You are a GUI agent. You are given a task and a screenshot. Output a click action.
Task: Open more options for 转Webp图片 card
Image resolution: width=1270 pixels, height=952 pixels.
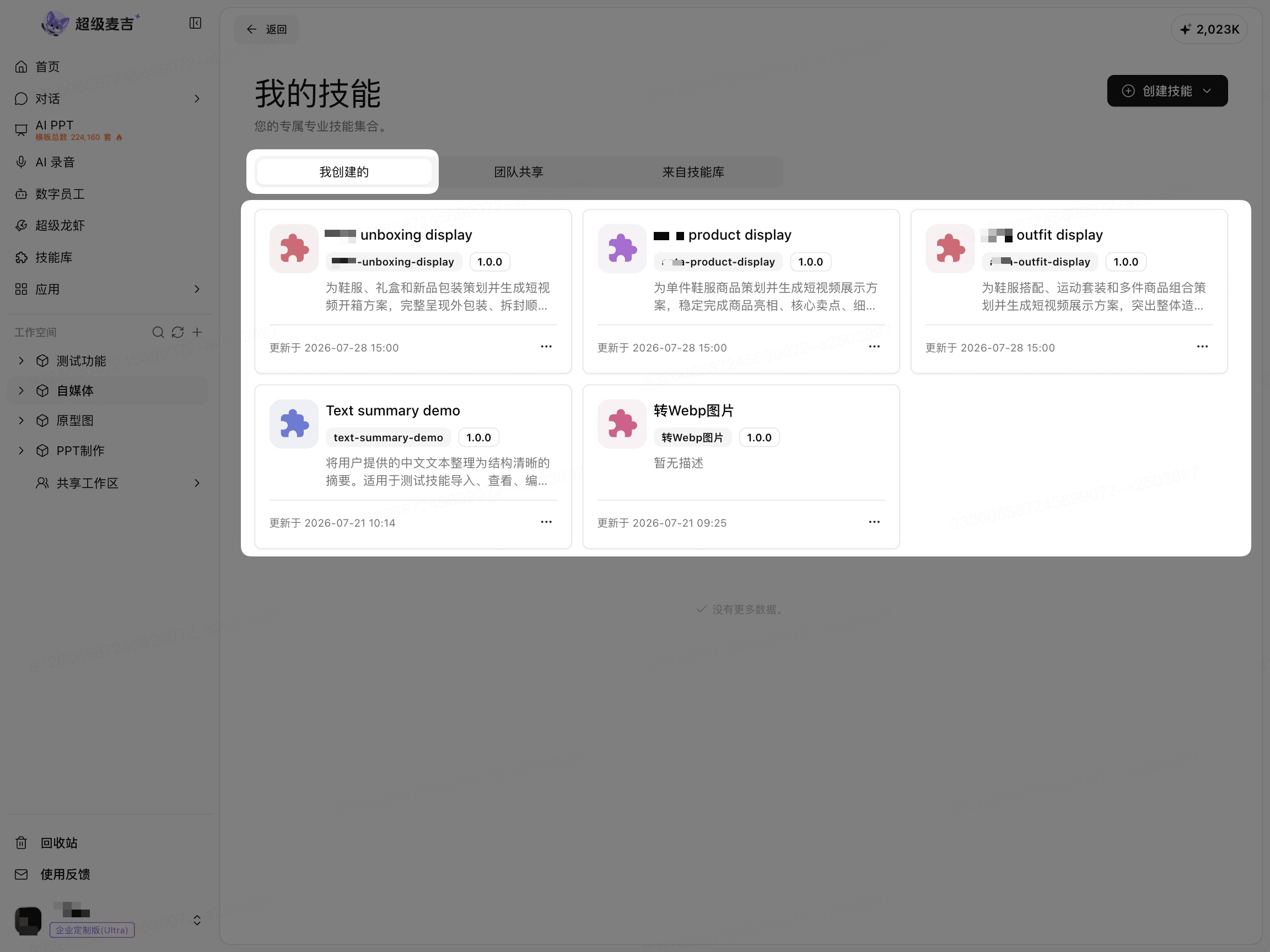point(874,522)
